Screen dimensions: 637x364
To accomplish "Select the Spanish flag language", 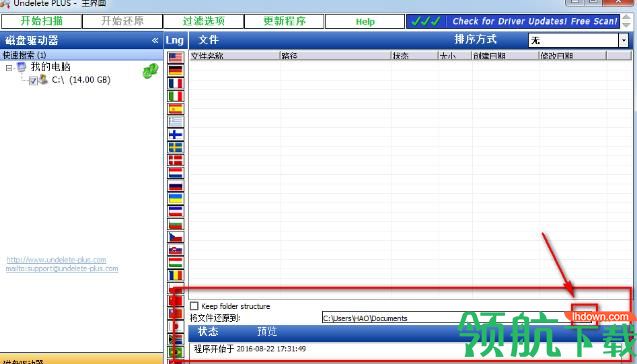I will tap(176, 109).
